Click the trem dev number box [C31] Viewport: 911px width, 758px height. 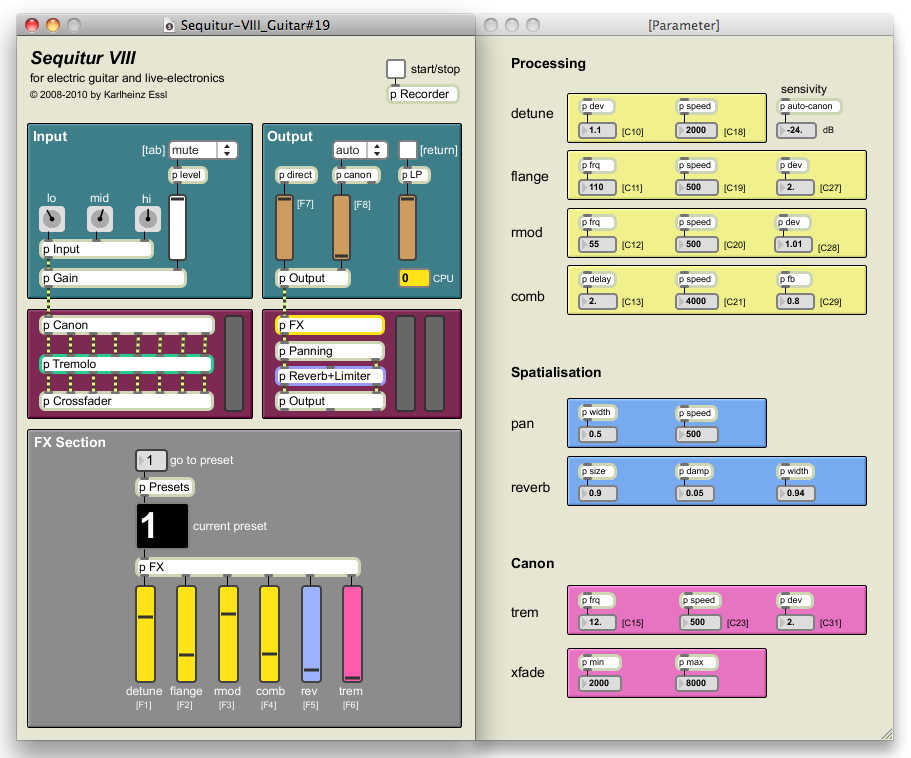pyautogui.click(x=795, y=623)
